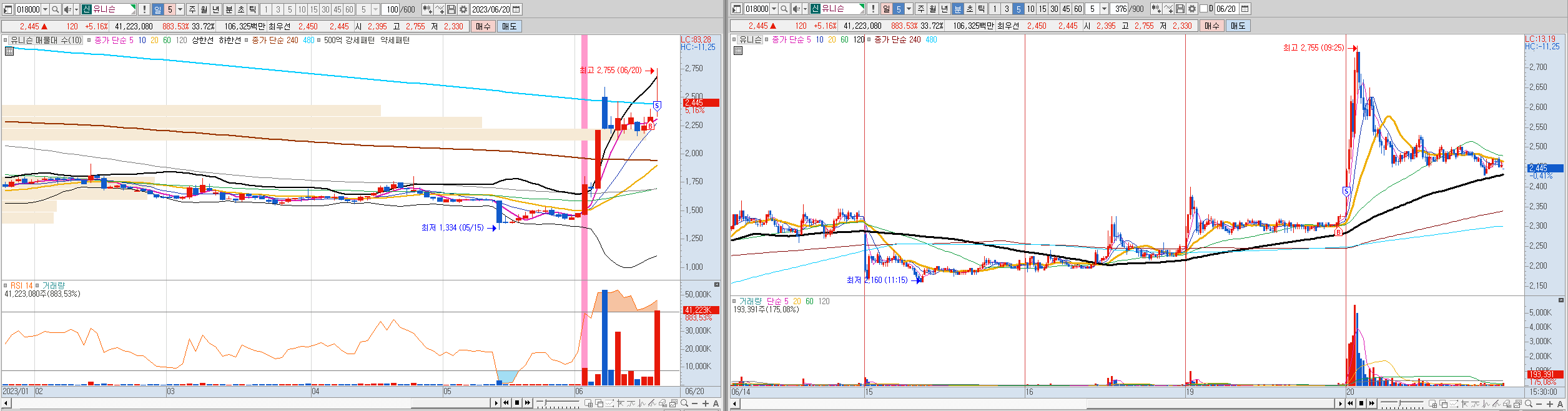
Task: Play chart replay in left chart
Action: click(496, 403)
